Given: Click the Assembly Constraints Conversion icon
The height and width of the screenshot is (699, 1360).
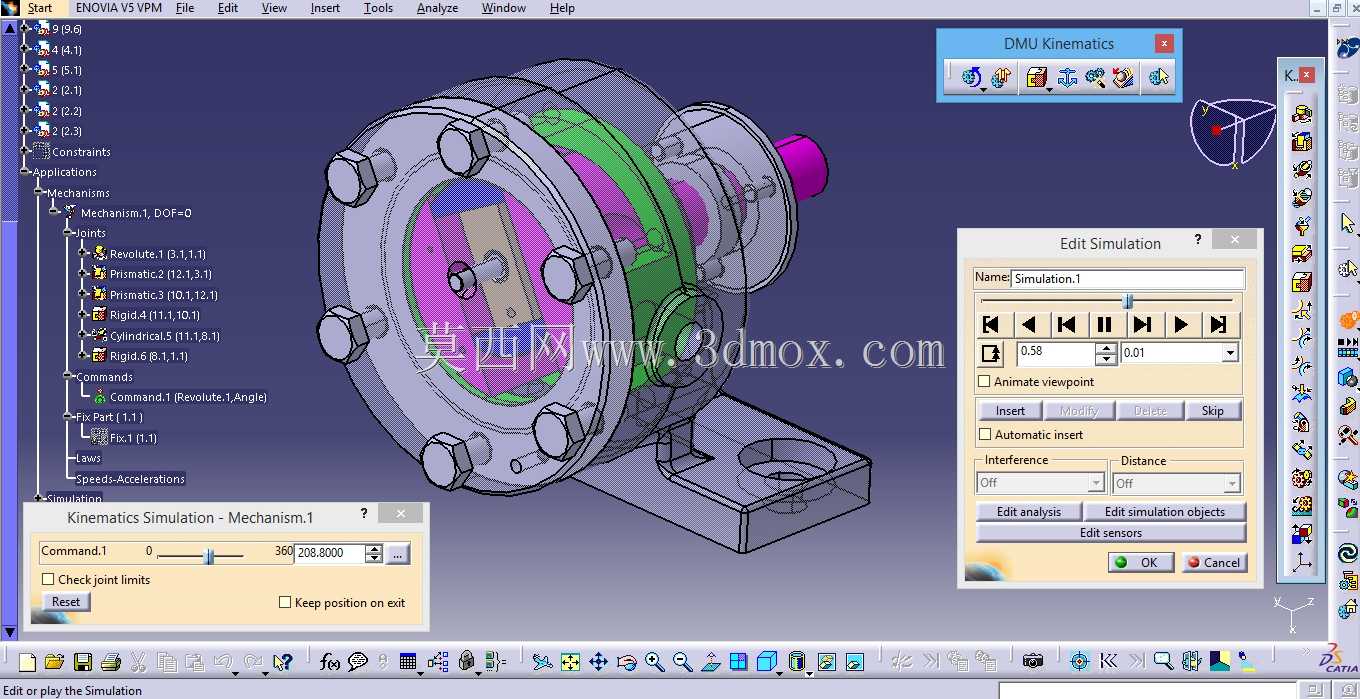Looking at the screenshot, I should 1095,77.
